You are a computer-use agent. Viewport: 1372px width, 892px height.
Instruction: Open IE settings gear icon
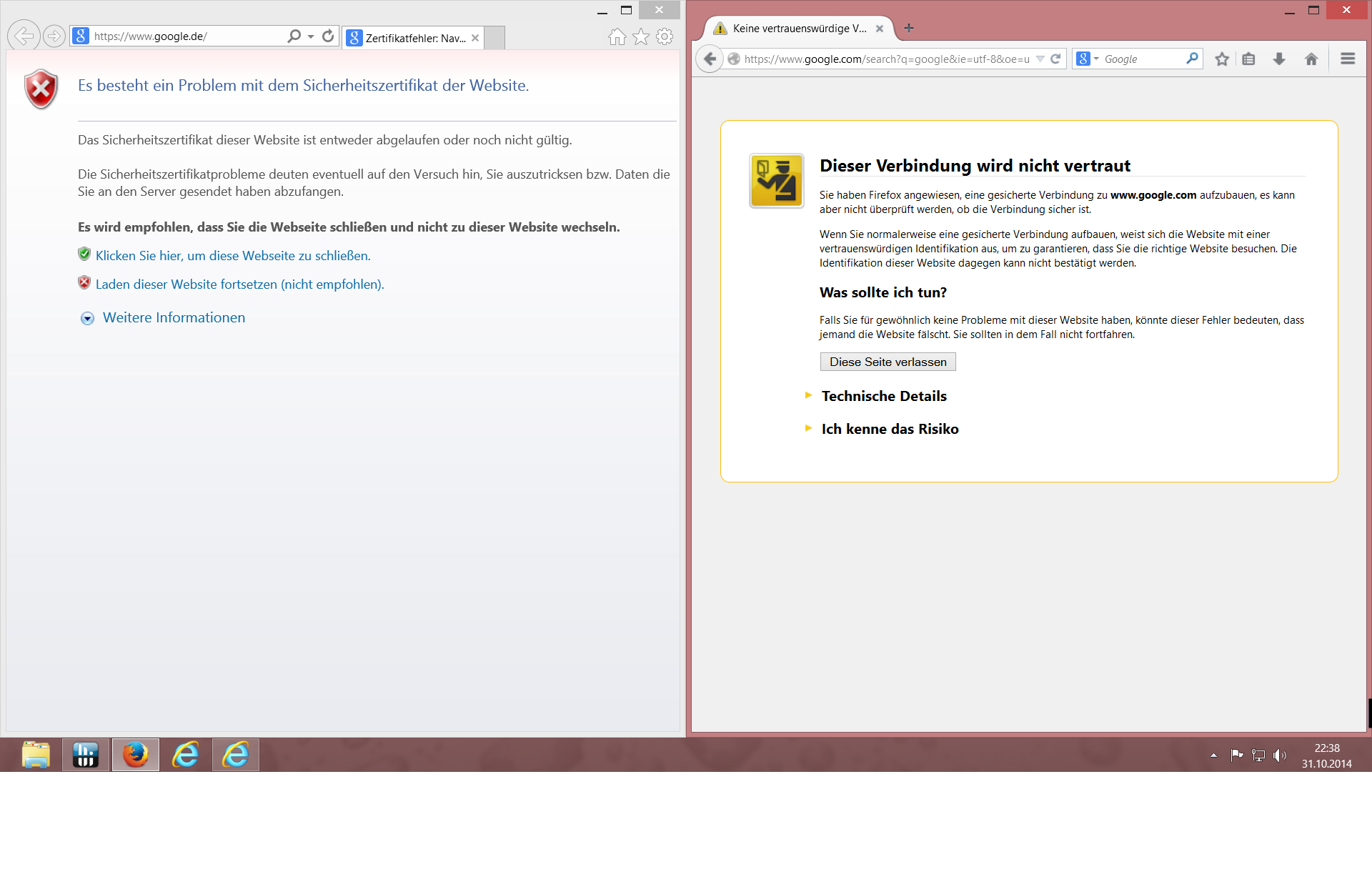[665, 36]
